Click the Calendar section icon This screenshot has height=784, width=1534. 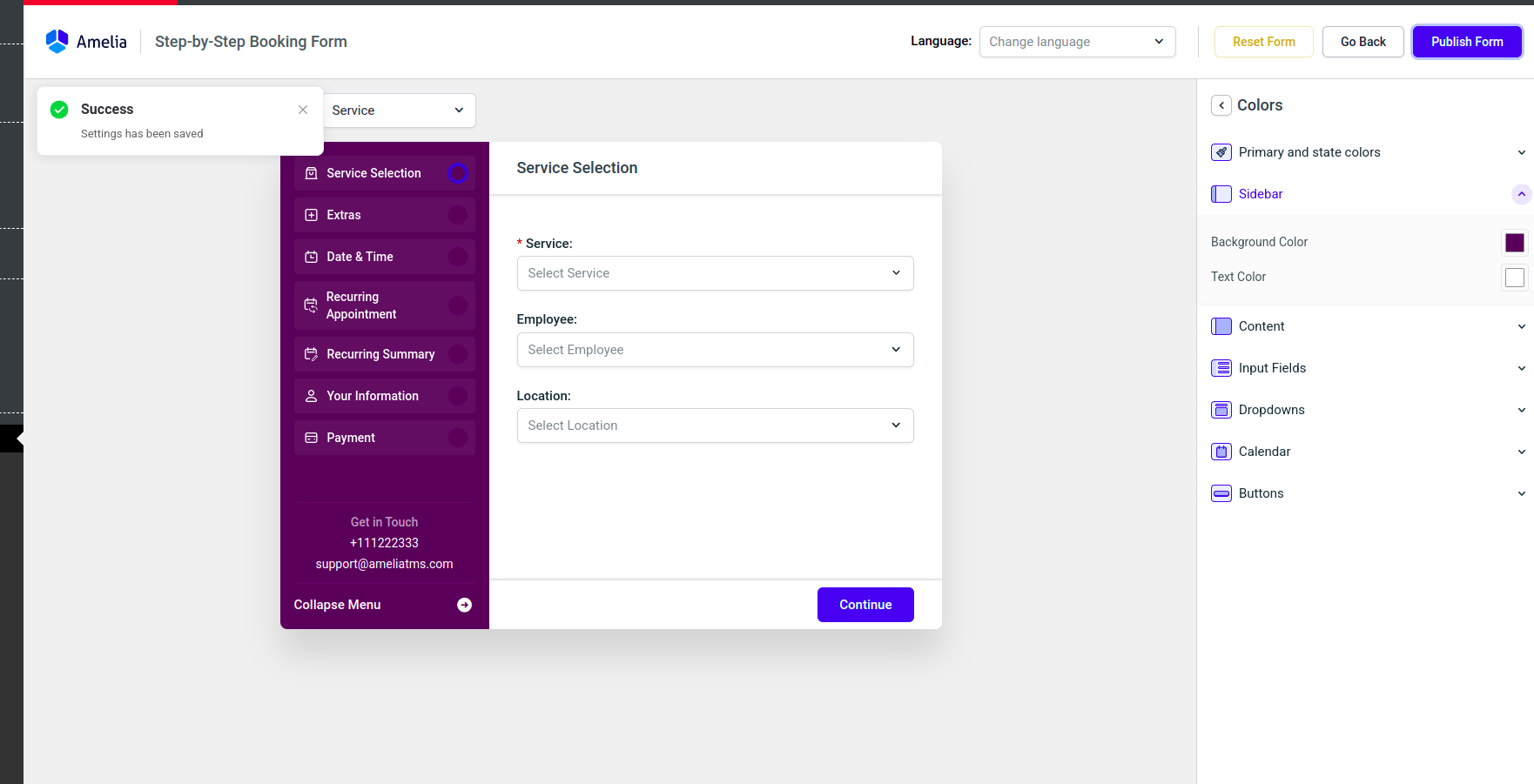tap(1221, 452)
